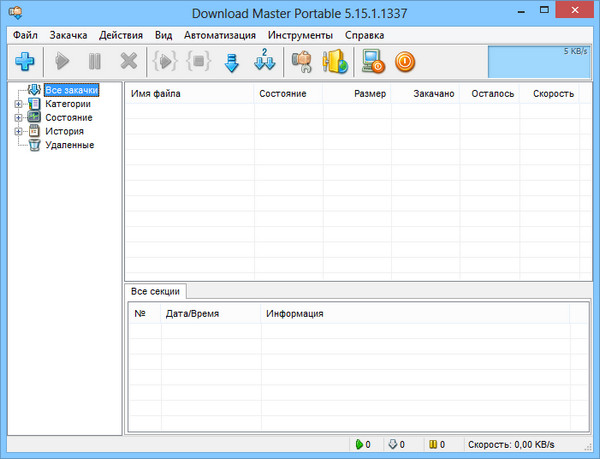Click the start all downloads icon
The height and width of the screenshot is (459, 600).
pyautogui.click(x=165, y=62)
